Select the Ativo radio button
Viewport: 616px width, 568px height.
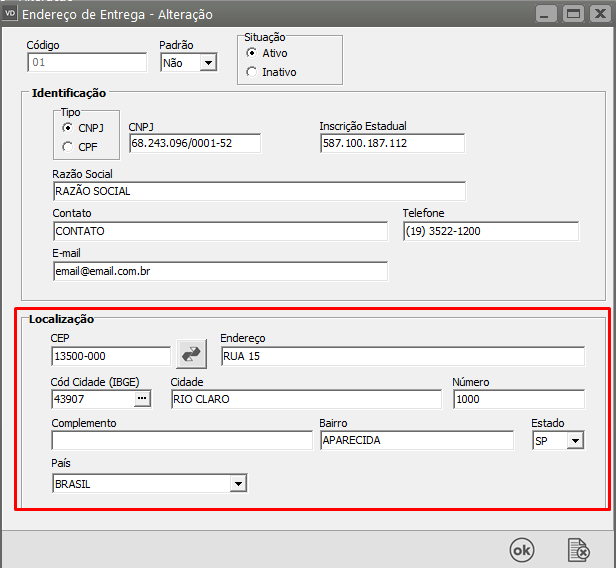pos(251,52)
